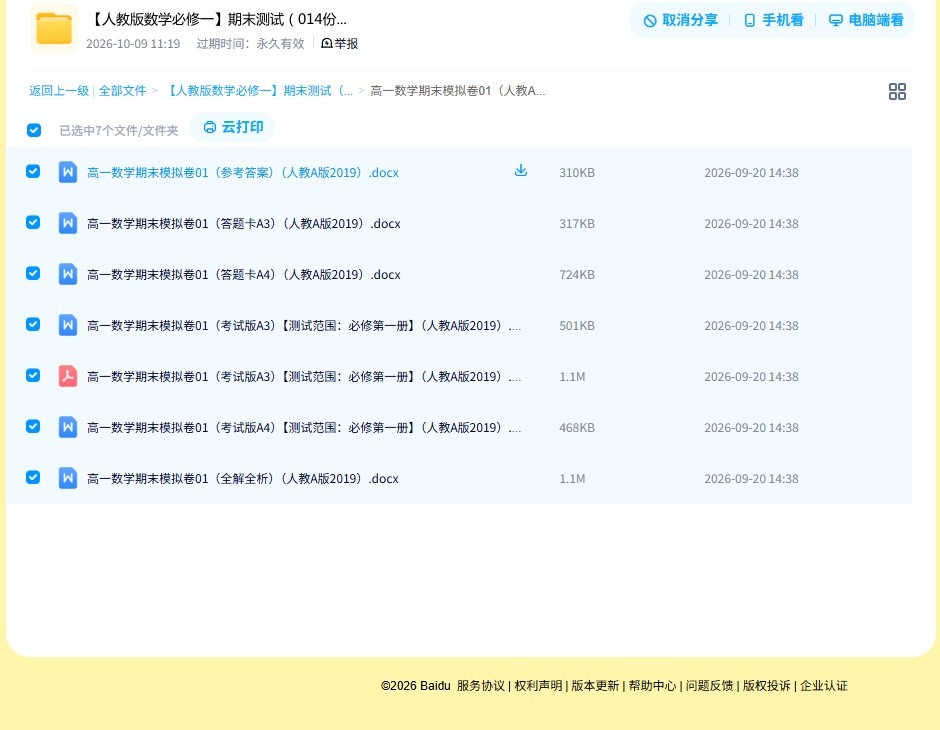This screenshot has height=730, width=940.
Task: Click Word icon of 参考答案 docx
Action: 68,173
